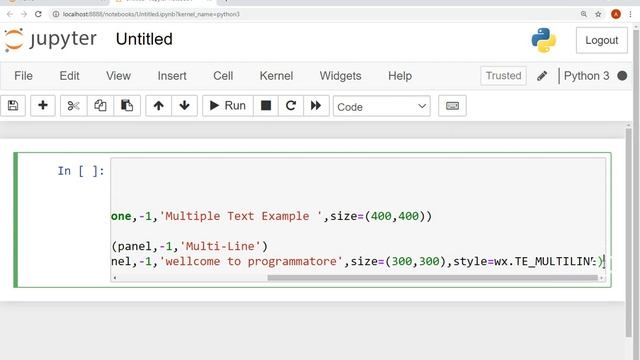
Task: Click the site info icon in address bar
Action: coord(56,14)
